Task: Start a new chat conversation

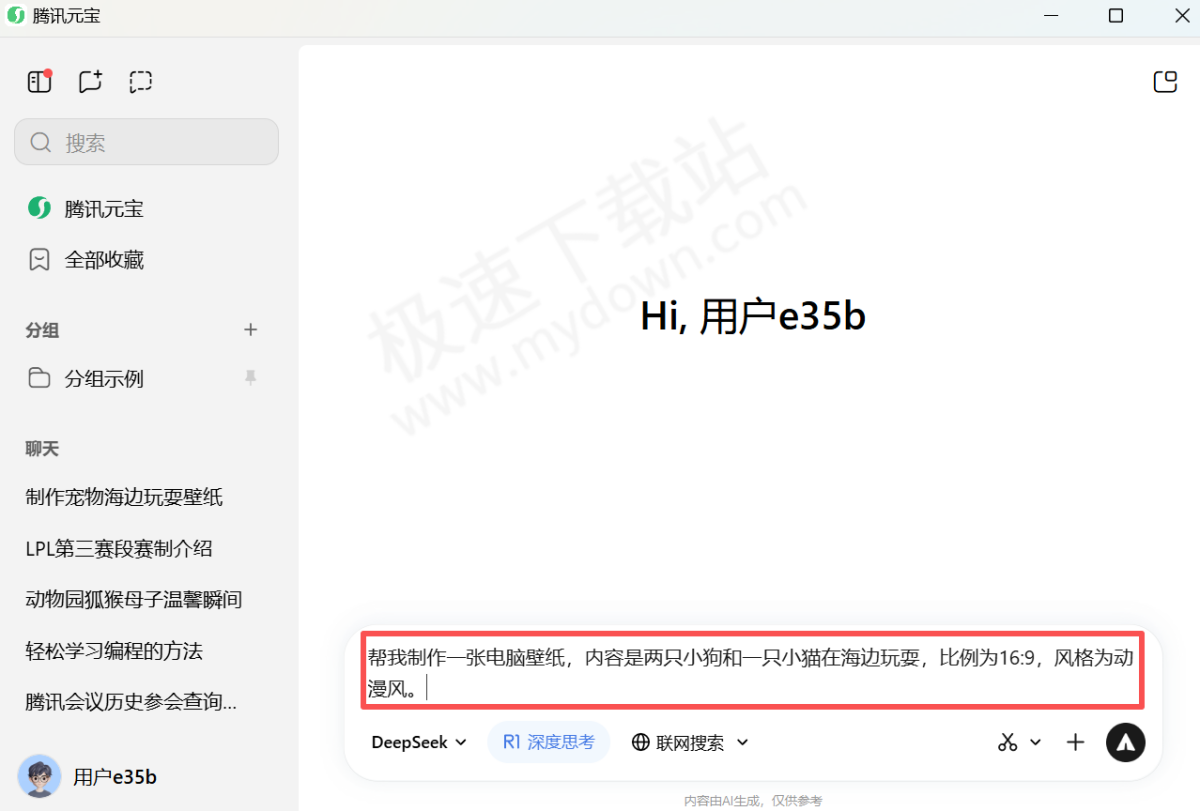Action: pos(90,81)
